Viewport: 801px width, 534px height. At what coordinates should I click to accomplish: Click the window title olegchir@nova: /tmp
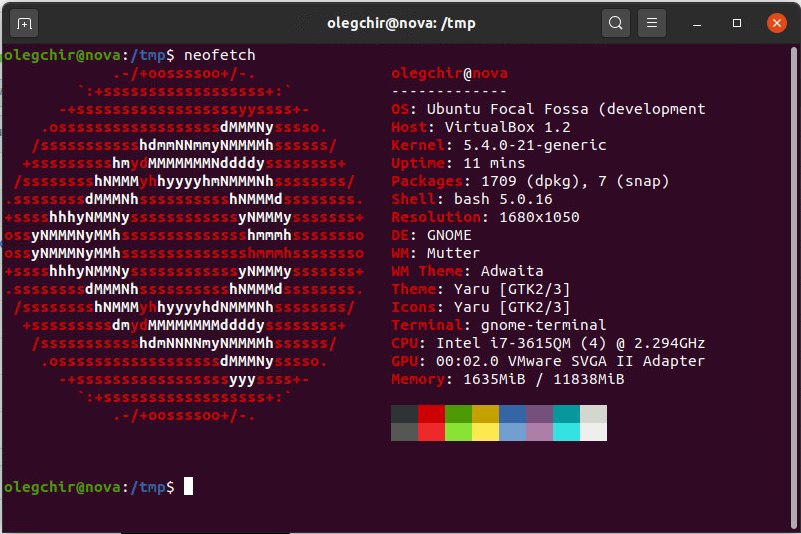click(401, 23)
